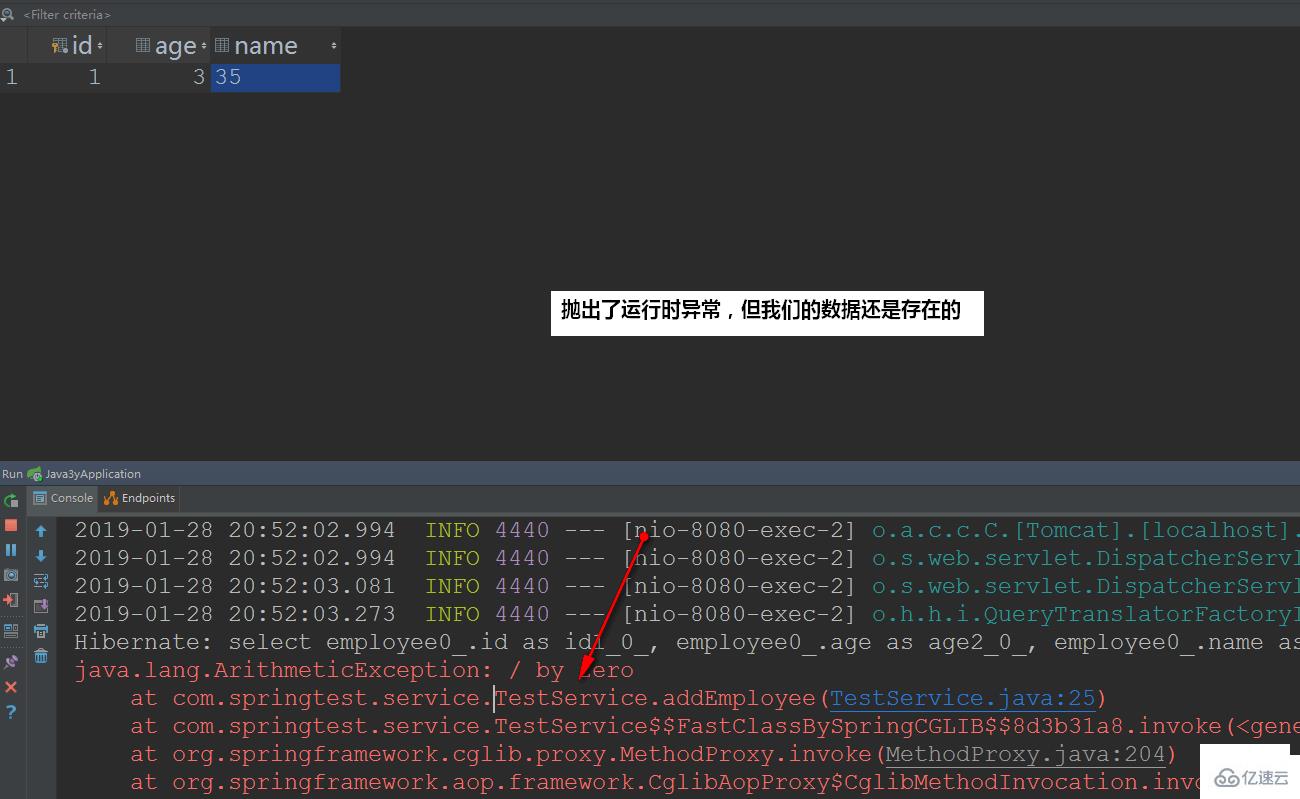Screen dimensions: 1300x799
Task: Open help via the question mark icon
Action: coord(11,712)
